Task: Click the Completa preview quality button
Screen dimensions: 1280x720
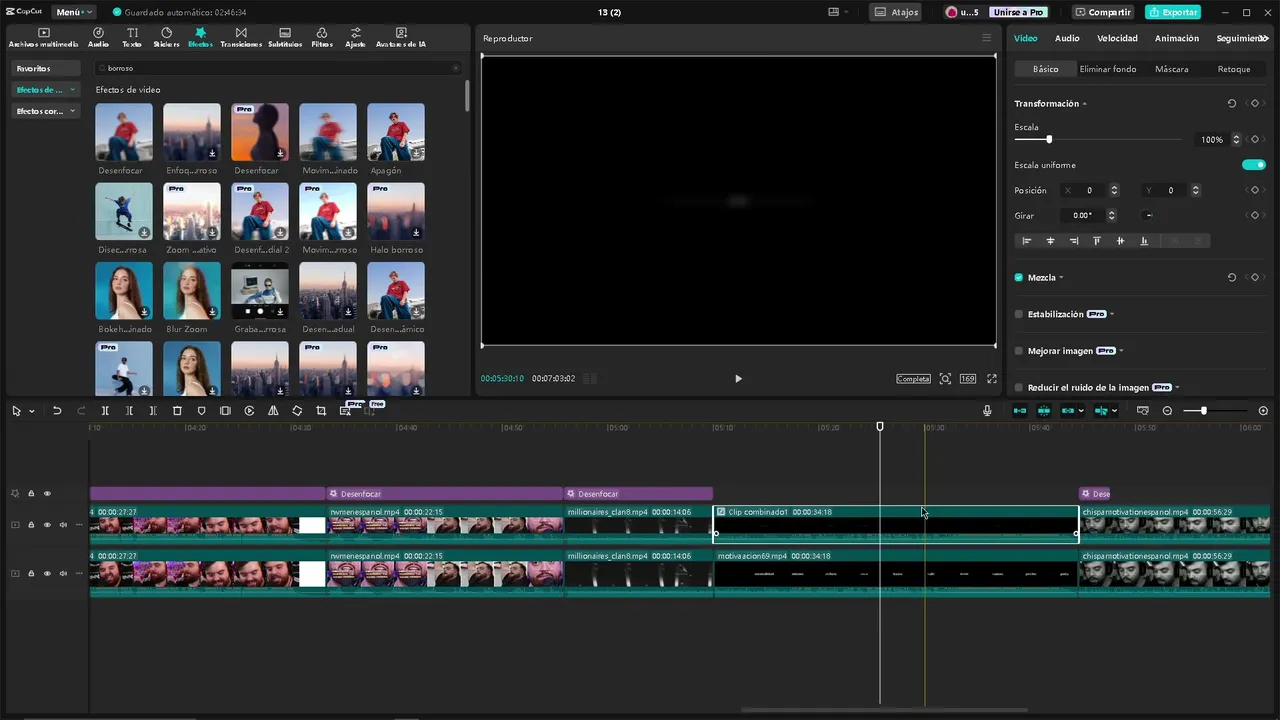Action: [x=913, y=379]
